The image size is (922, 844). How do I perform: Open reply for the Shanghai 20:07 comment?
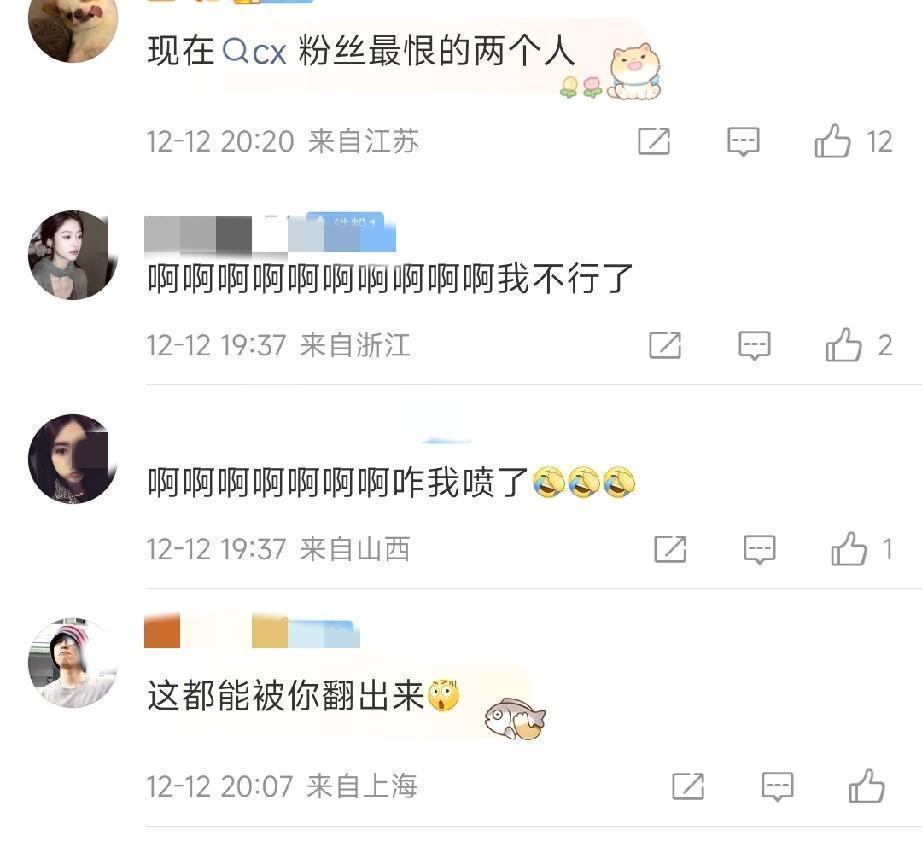point(777,786)
